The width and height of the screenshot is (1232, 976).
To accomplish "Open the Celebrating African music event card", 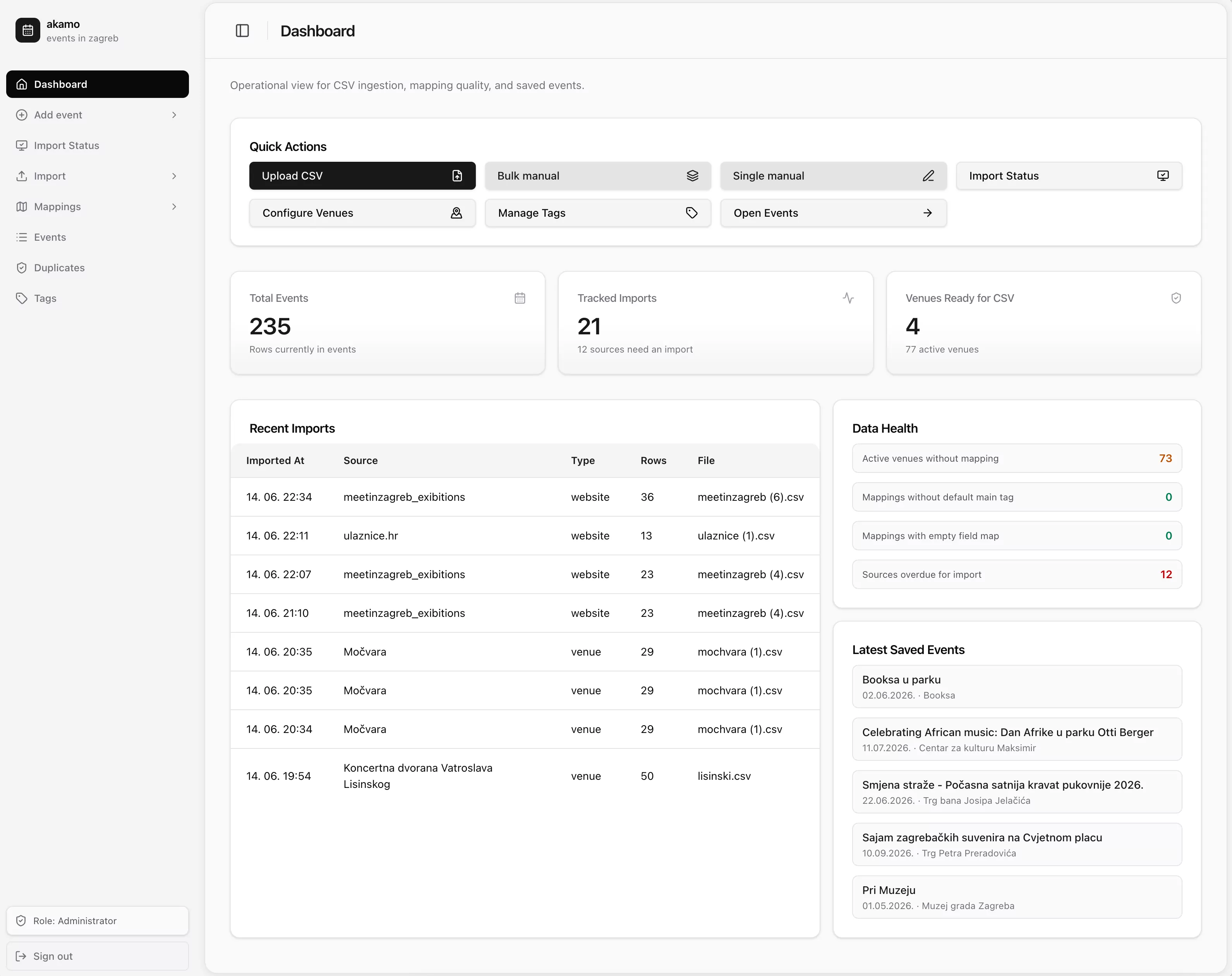I will (1017, 739).
